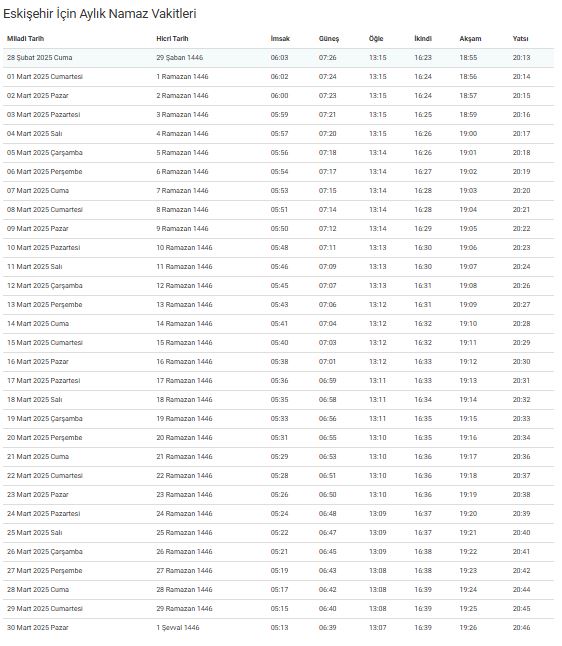This screenshot has height=646, width=562.
Task: Select the 27 Ramazan 1446 cell
Action: coord(184,571)
